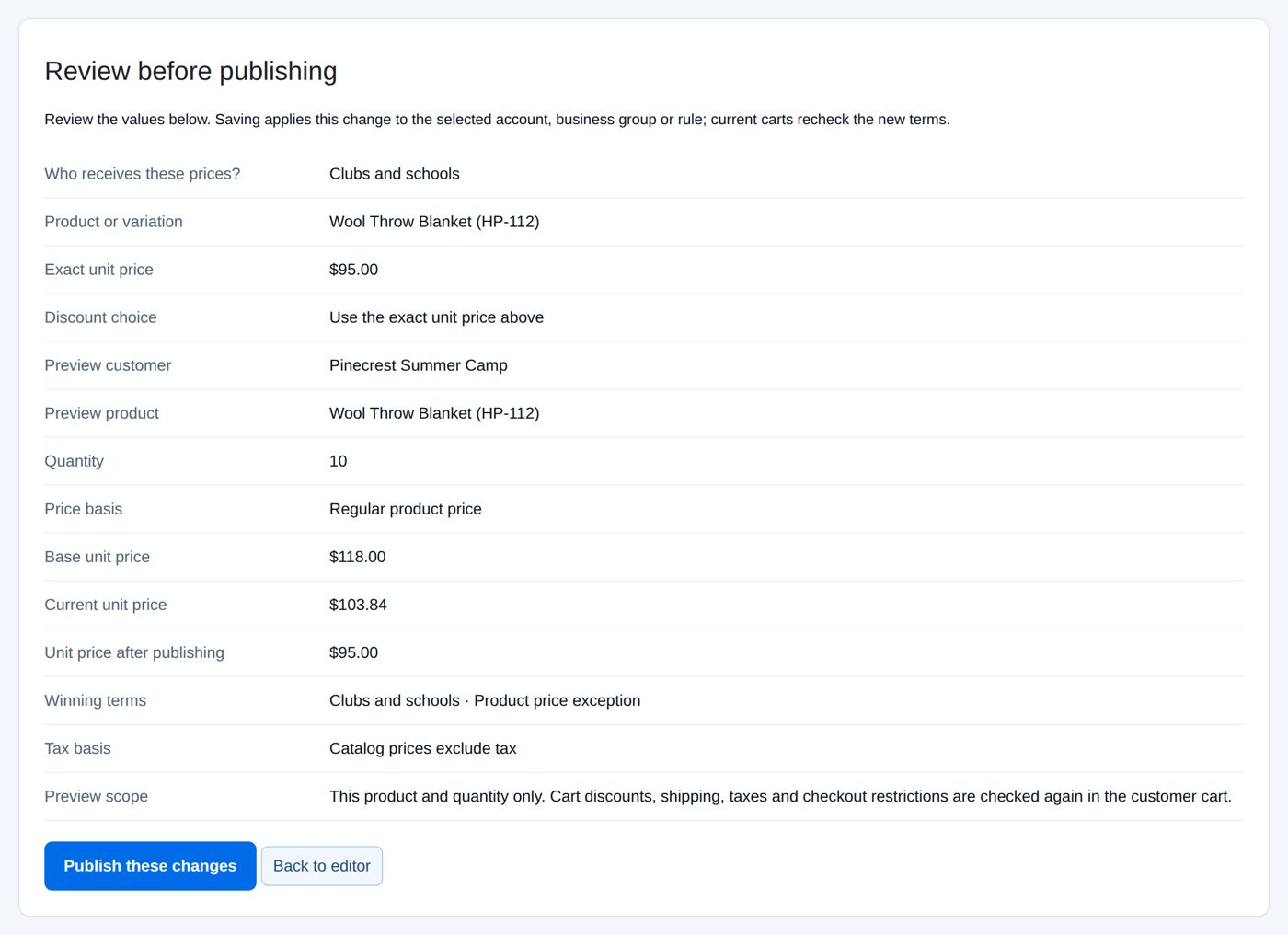Select "Clubs and schools" in the Who receives row
Screen dimensions: 1288x935
[x=395, y=174]
